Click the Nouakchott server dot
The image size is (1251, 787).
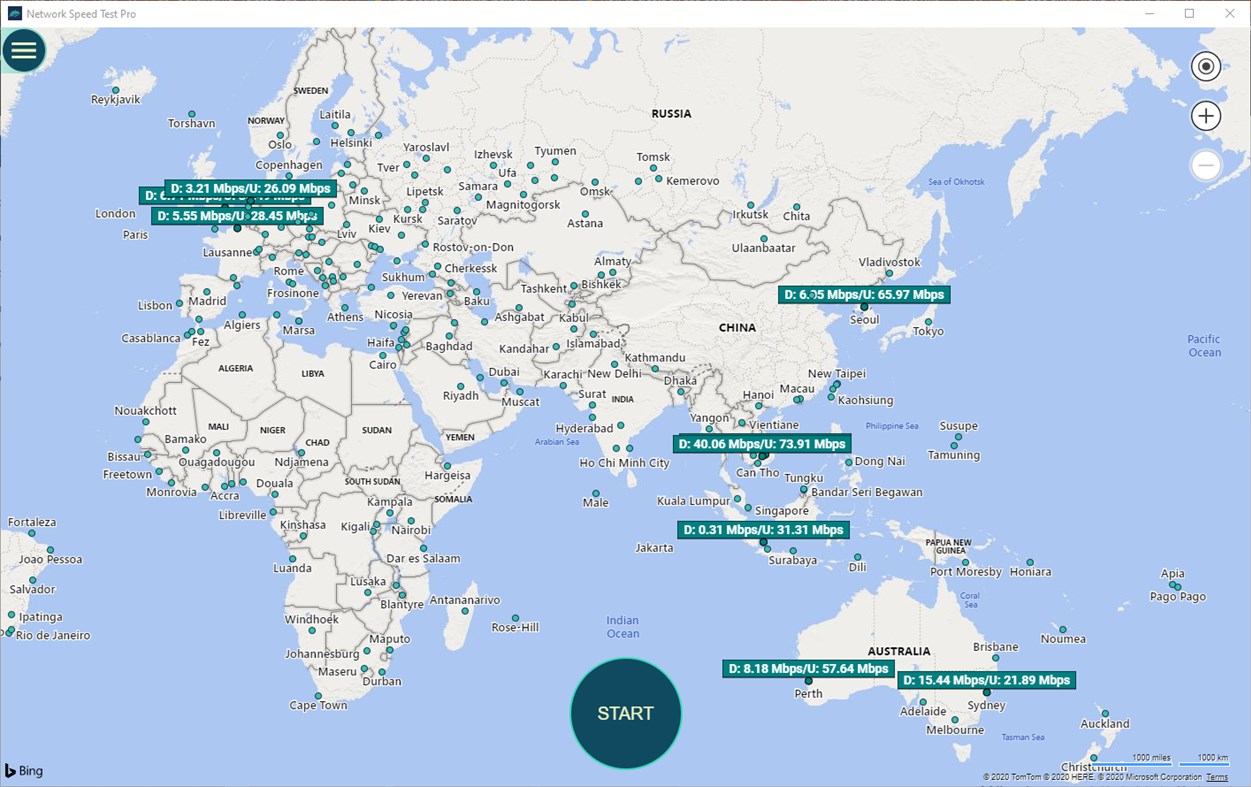146,423
